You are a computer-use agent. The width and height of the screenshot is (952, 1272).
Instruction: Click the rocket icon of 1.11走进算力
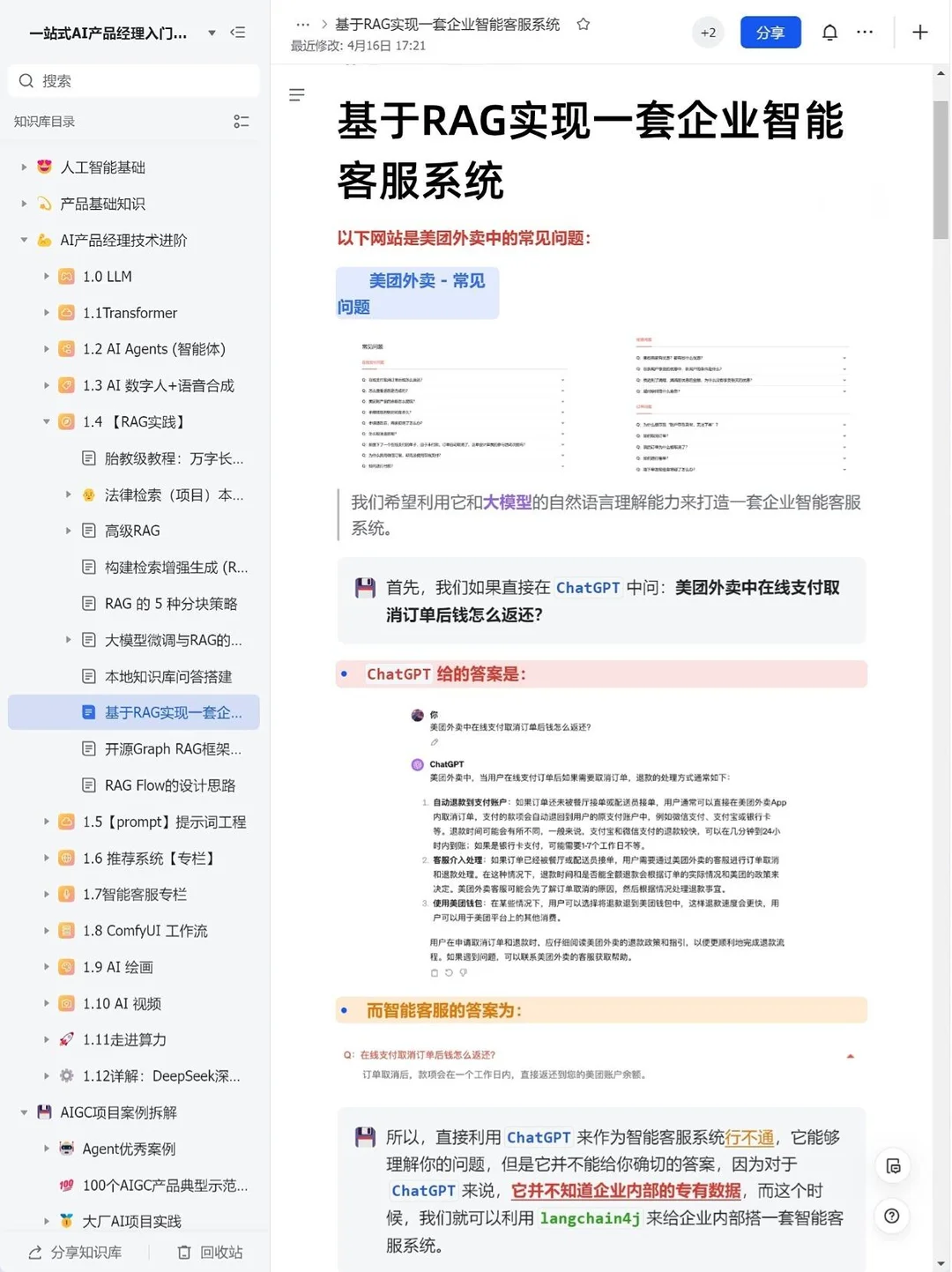point(66,1039)
